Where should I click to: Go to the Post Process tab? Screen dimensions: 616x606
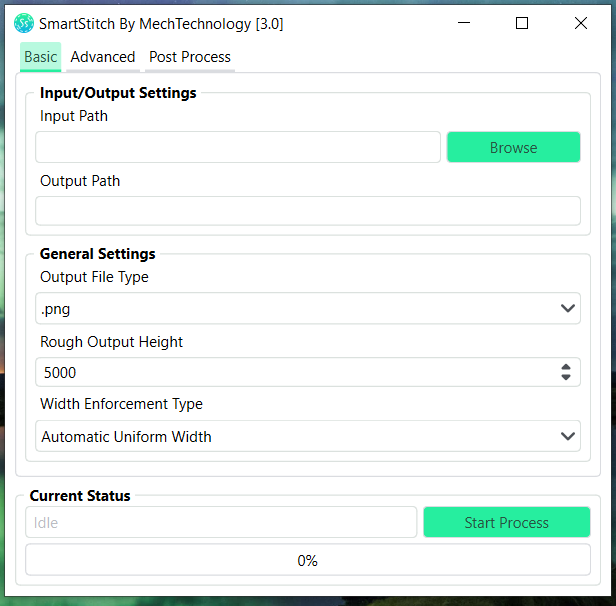point(190,57)
